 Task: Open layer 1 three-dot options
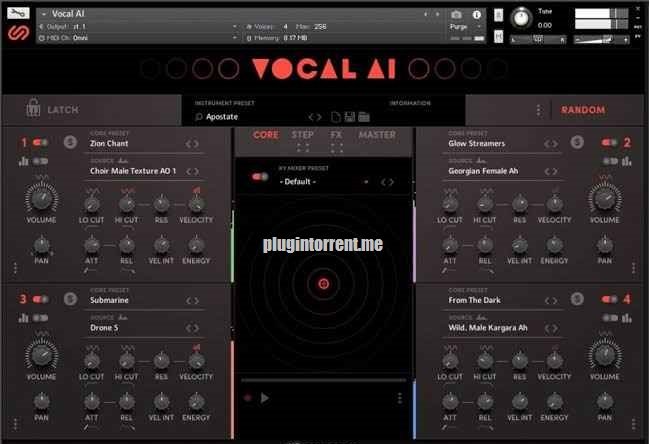pos(15,268)
